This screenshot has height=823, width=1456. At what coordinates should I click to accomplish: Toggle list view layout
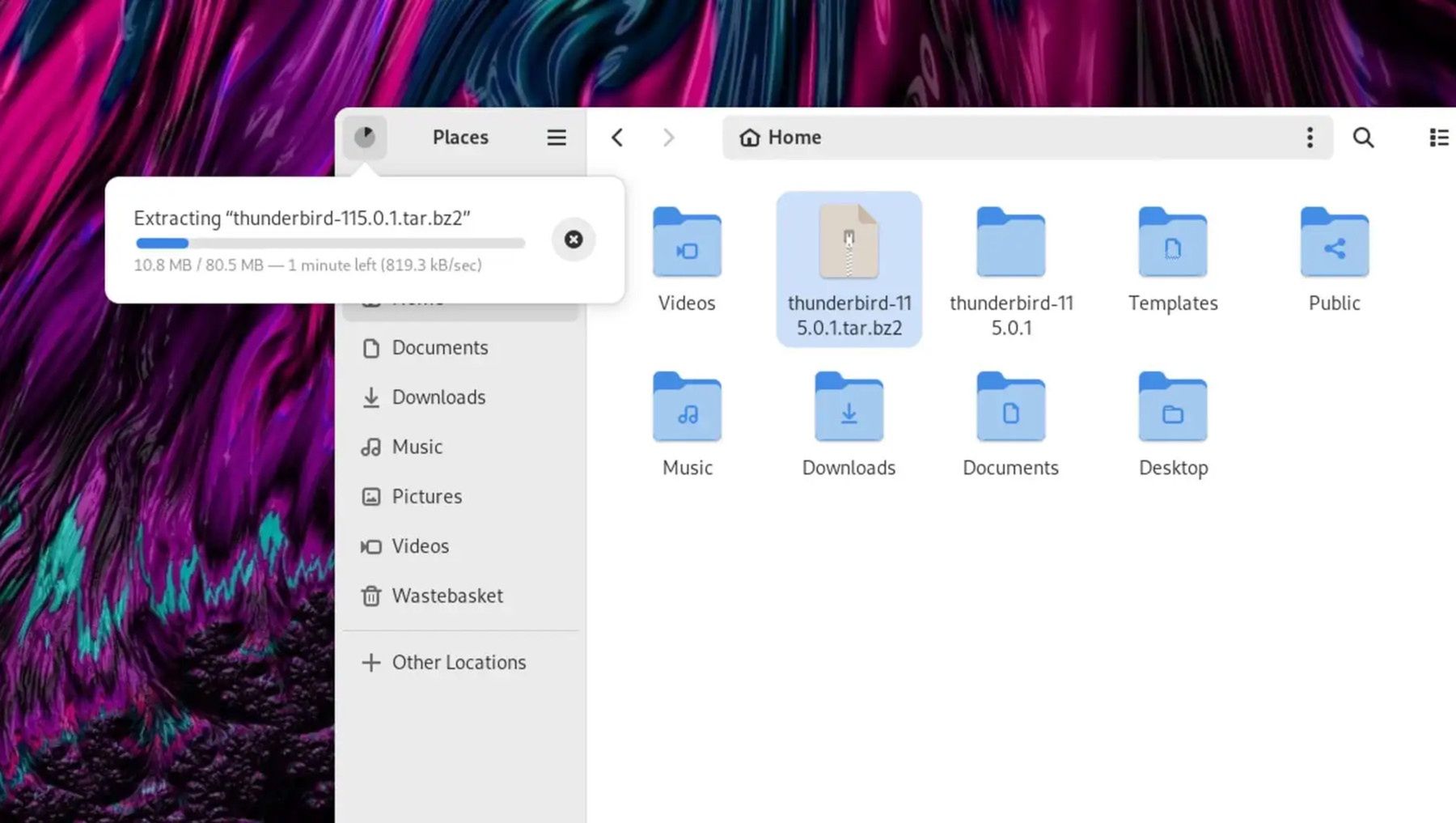tap(1438, 138)
